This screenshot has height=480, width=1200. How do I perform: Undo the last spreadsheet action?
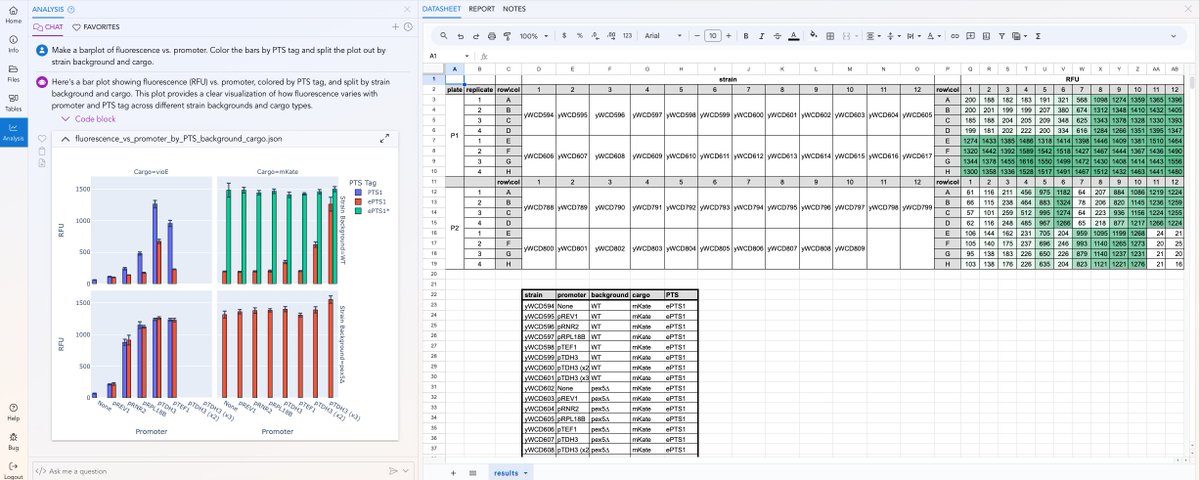[460, 36]
